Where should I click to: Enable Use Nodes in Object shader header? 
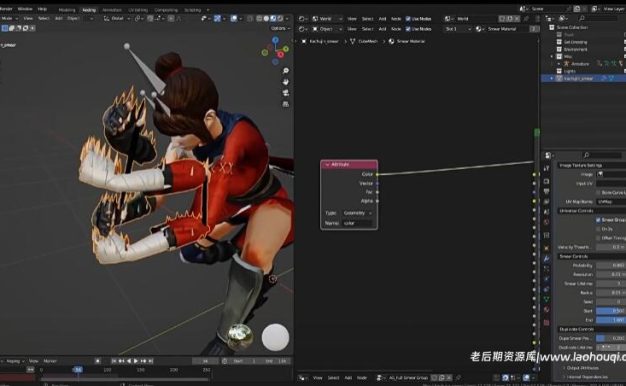(408, 29)
